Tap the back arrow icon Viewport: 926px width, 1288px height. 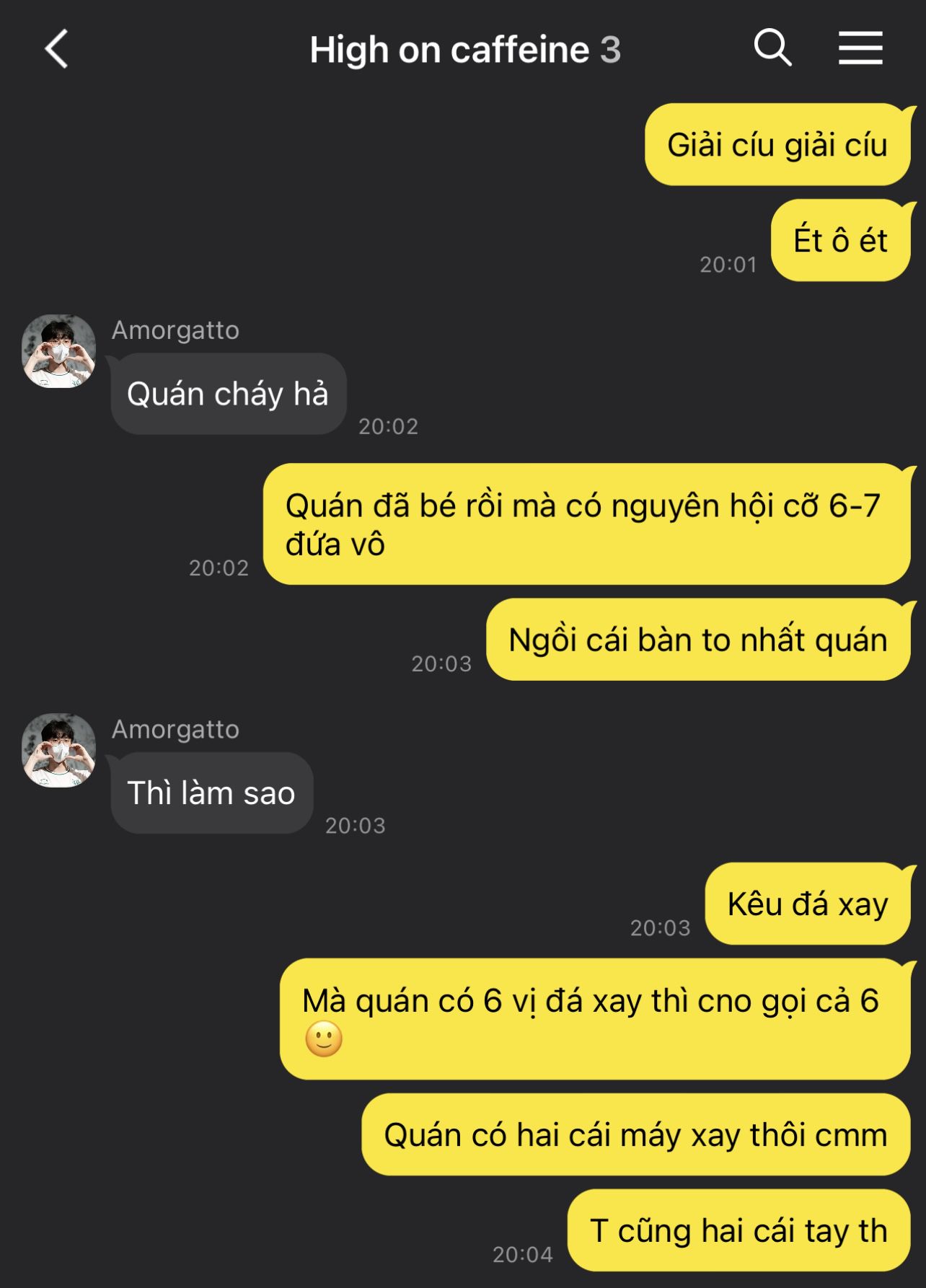(x=56, y=49)
